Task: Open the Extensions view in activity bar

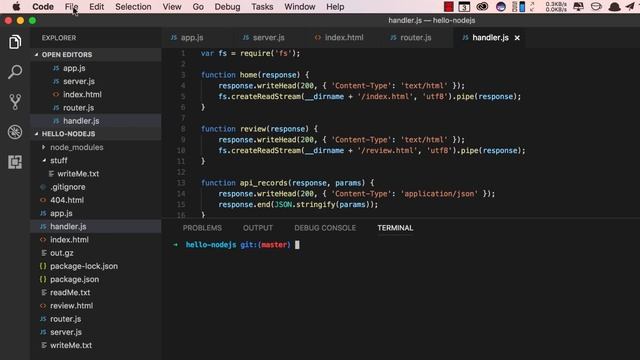Action: (15, 162)
